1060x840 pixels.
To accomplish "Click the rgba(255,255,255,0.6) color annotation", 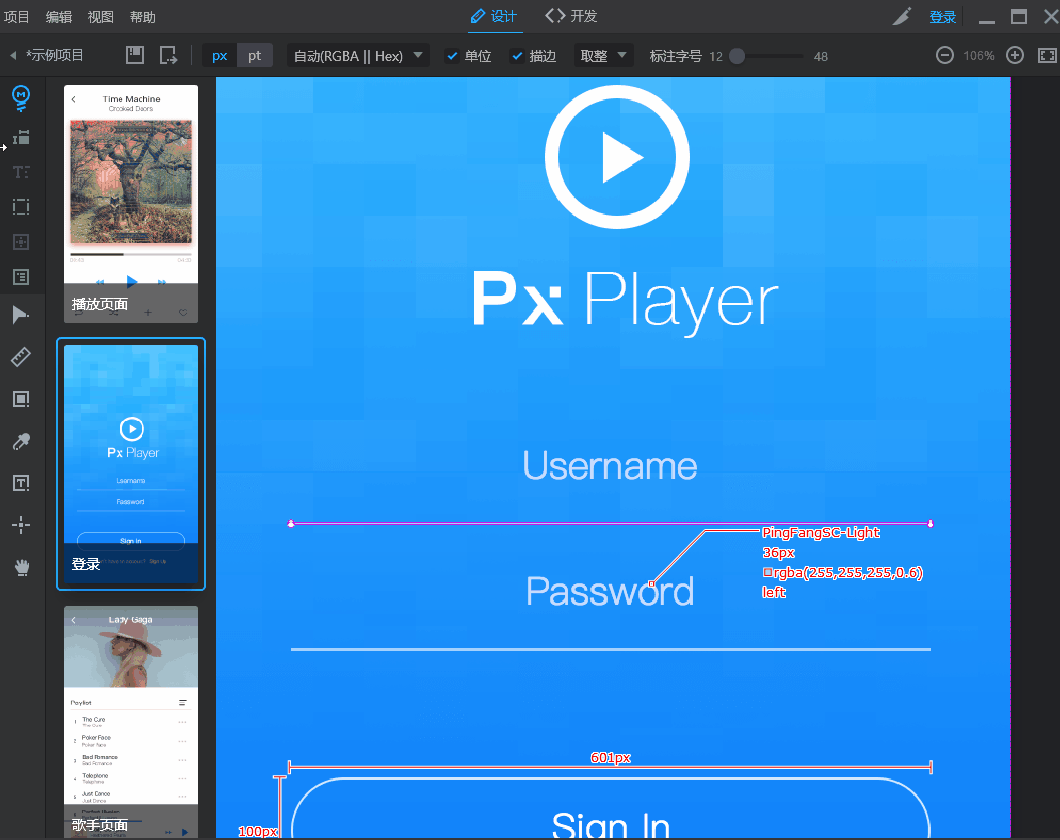I will click(848, 572).
